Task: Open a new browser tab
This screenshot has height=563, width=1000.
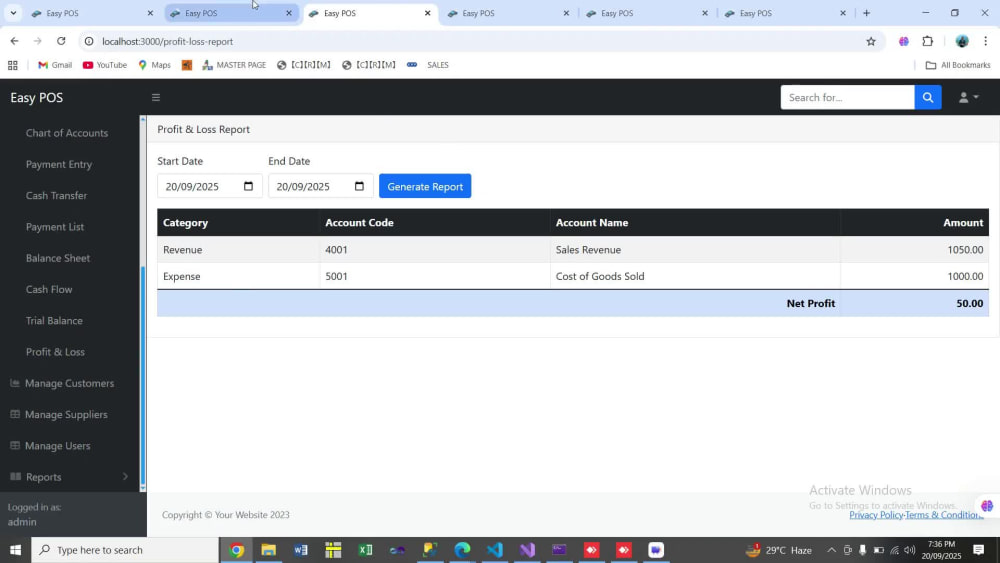Action: click(866, 13)
